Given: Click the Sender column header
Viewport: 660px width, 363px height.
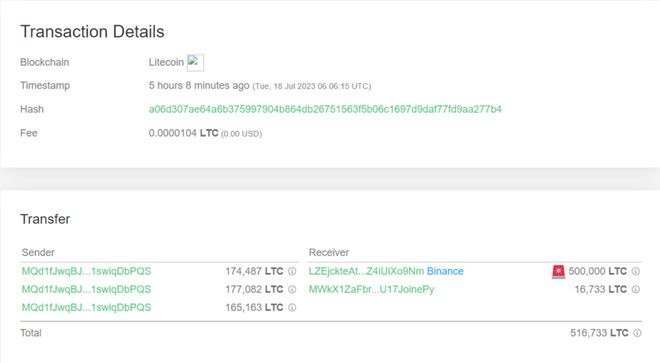Looking at the screenshot, I should point(38,253).
